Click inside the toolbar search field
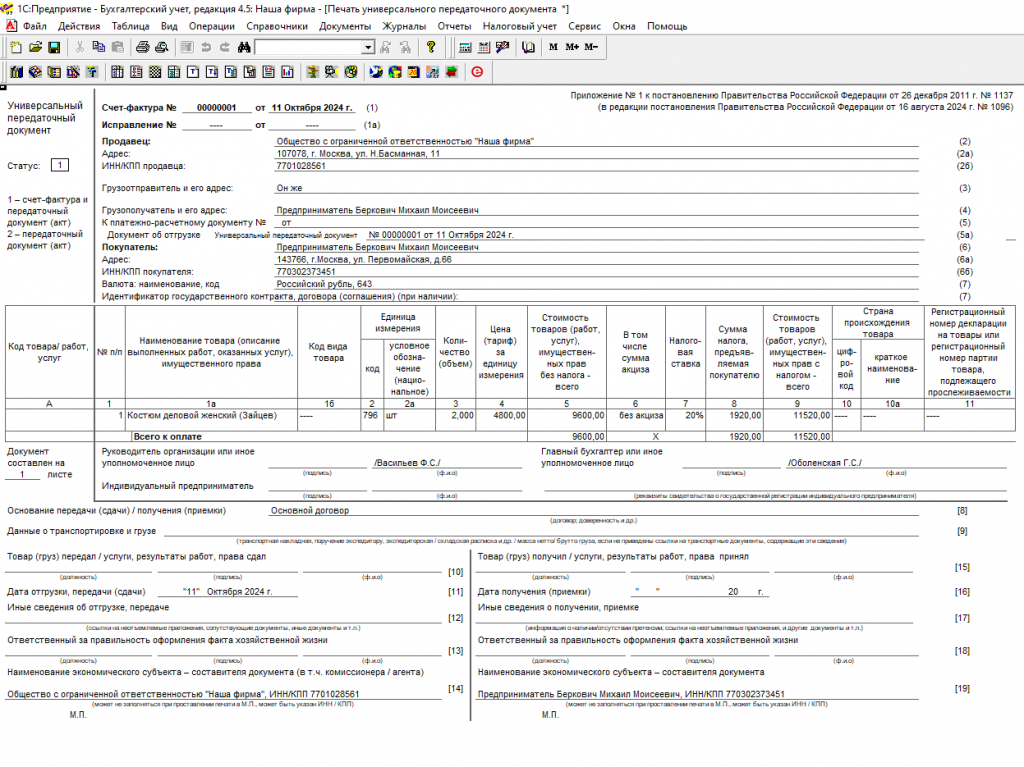 click(x=309, y=47)
